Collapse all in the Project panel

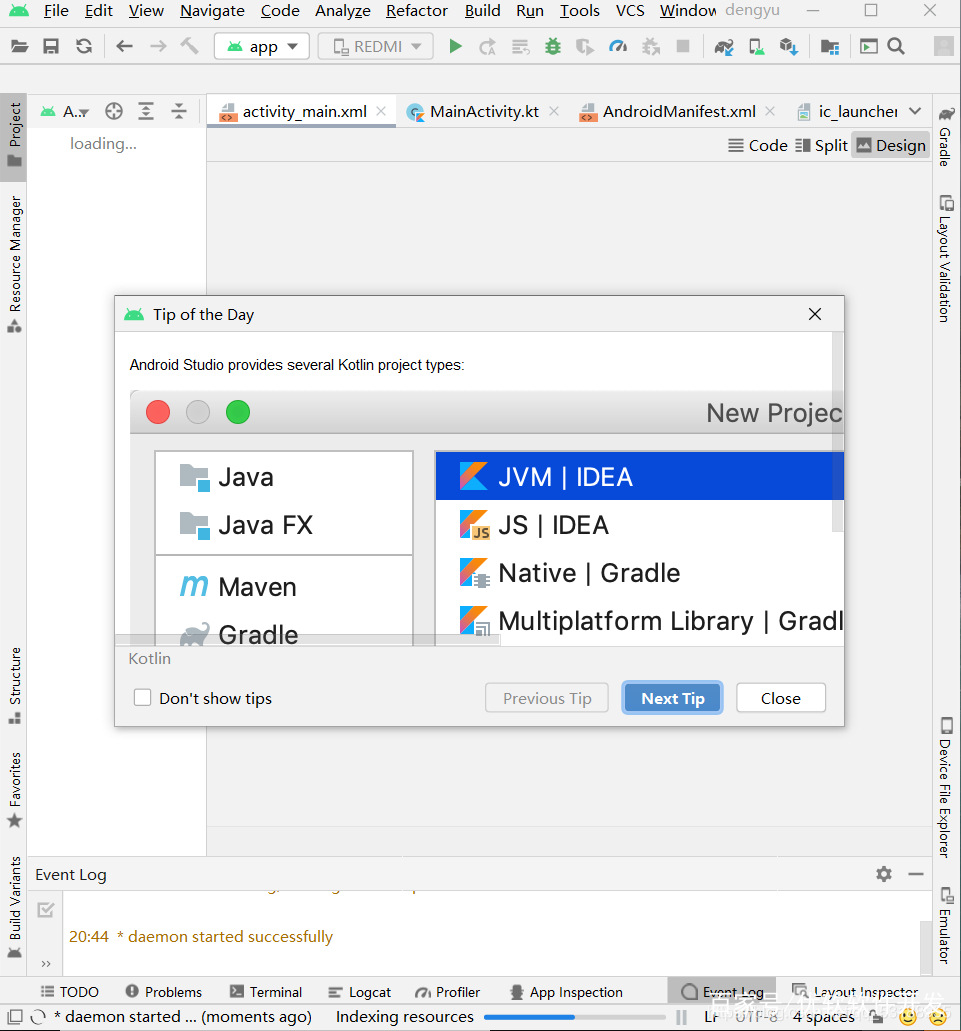(179, 112)
